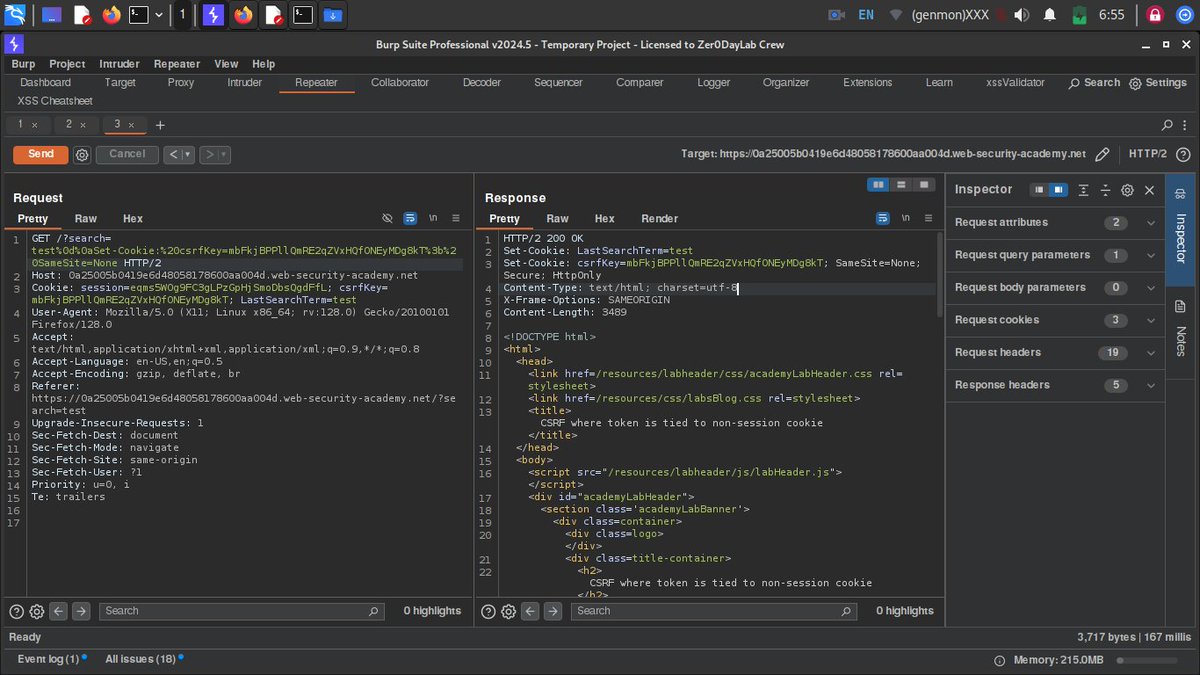Click Send button

(41, 154)
